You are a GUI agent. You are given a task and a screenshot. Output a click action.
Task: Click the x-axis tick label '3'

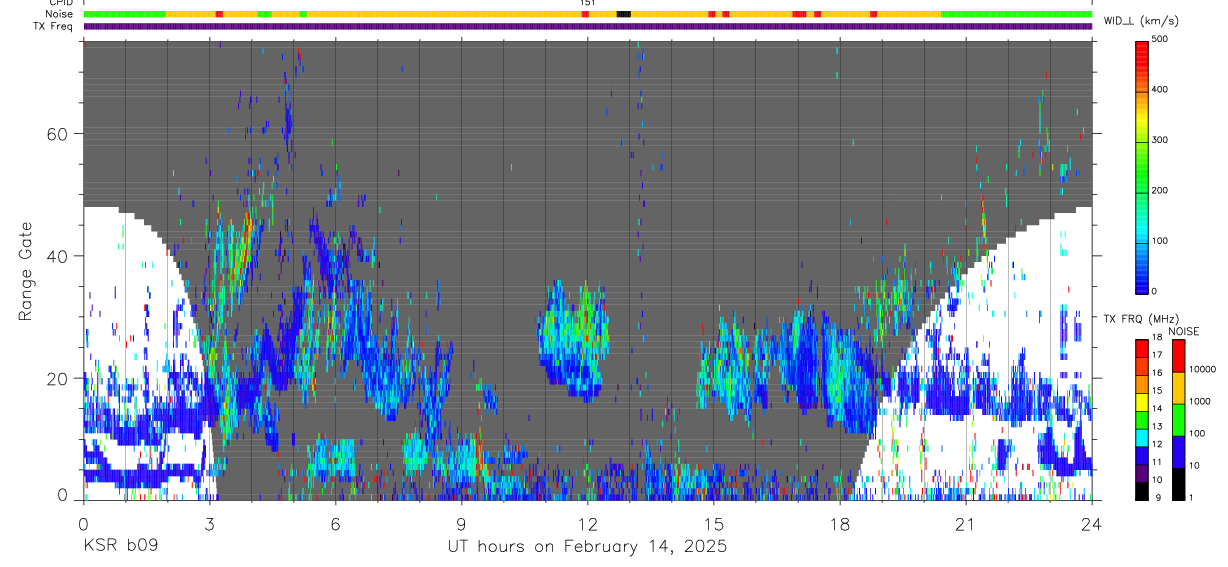click(x=209, y=524)
